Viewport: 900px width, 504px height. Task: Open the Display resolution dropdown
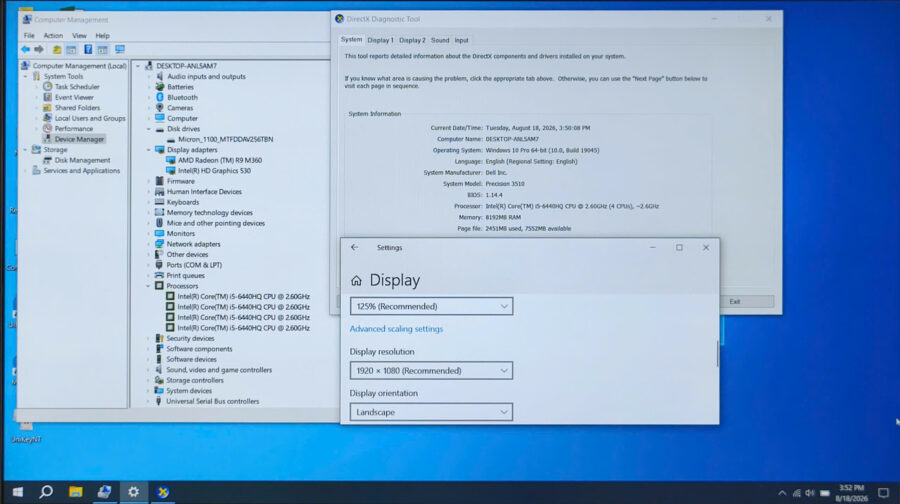[x=431, y=371]
